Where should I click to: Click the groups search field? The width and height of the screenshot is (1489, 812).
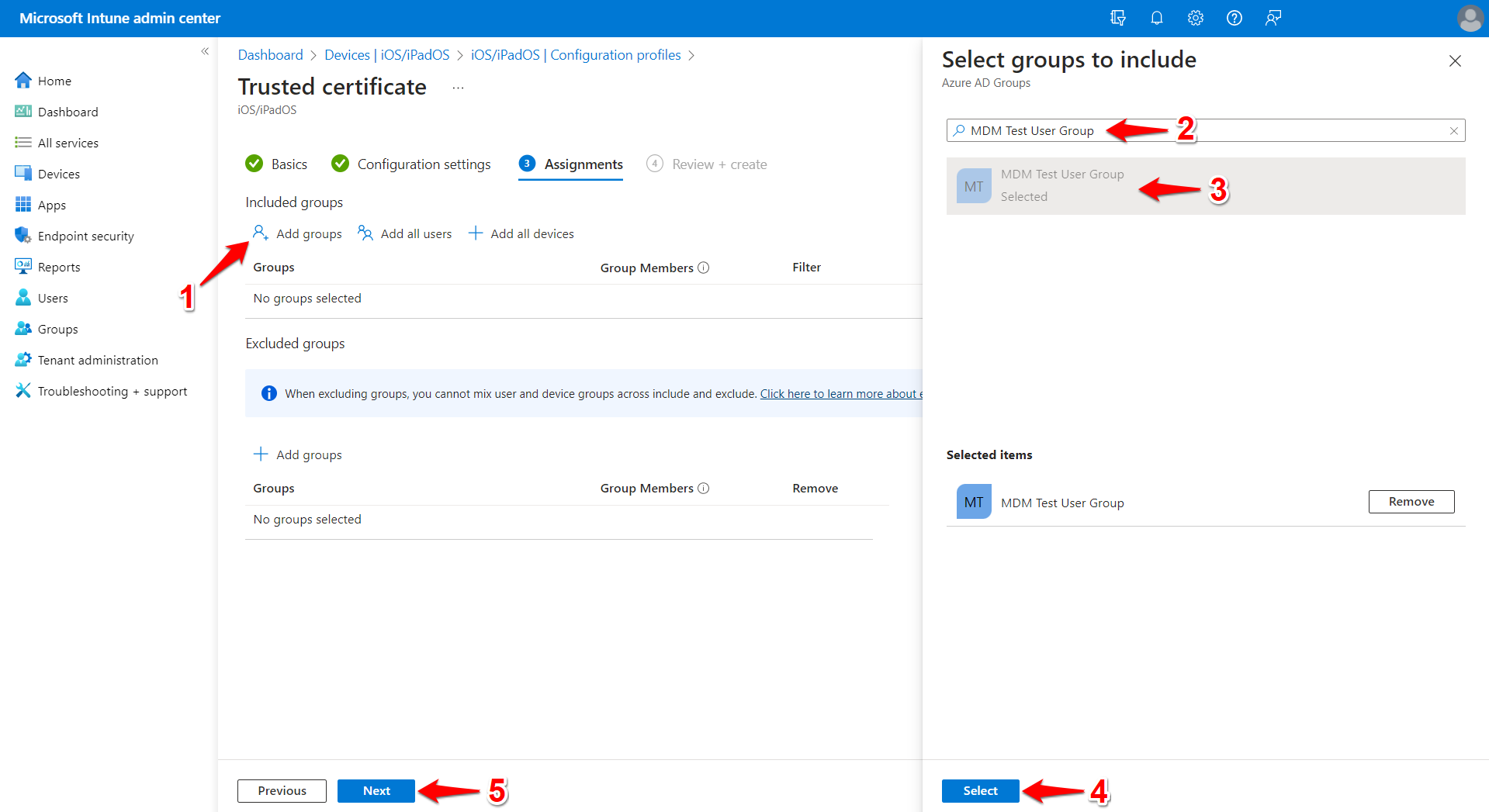(1206, 130)
